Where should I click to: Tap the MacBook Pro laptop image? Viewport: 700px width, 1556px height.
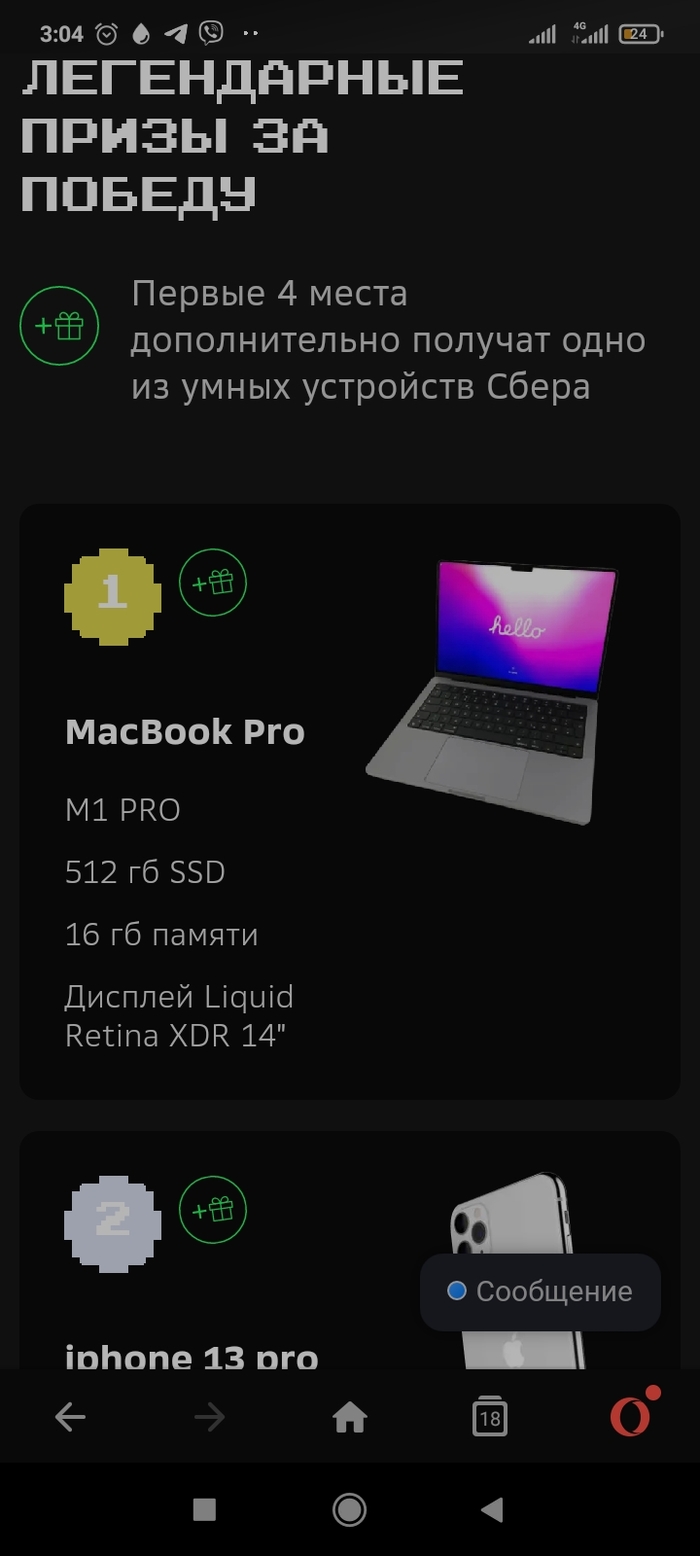pyautogui.click(x=492, y=692)
